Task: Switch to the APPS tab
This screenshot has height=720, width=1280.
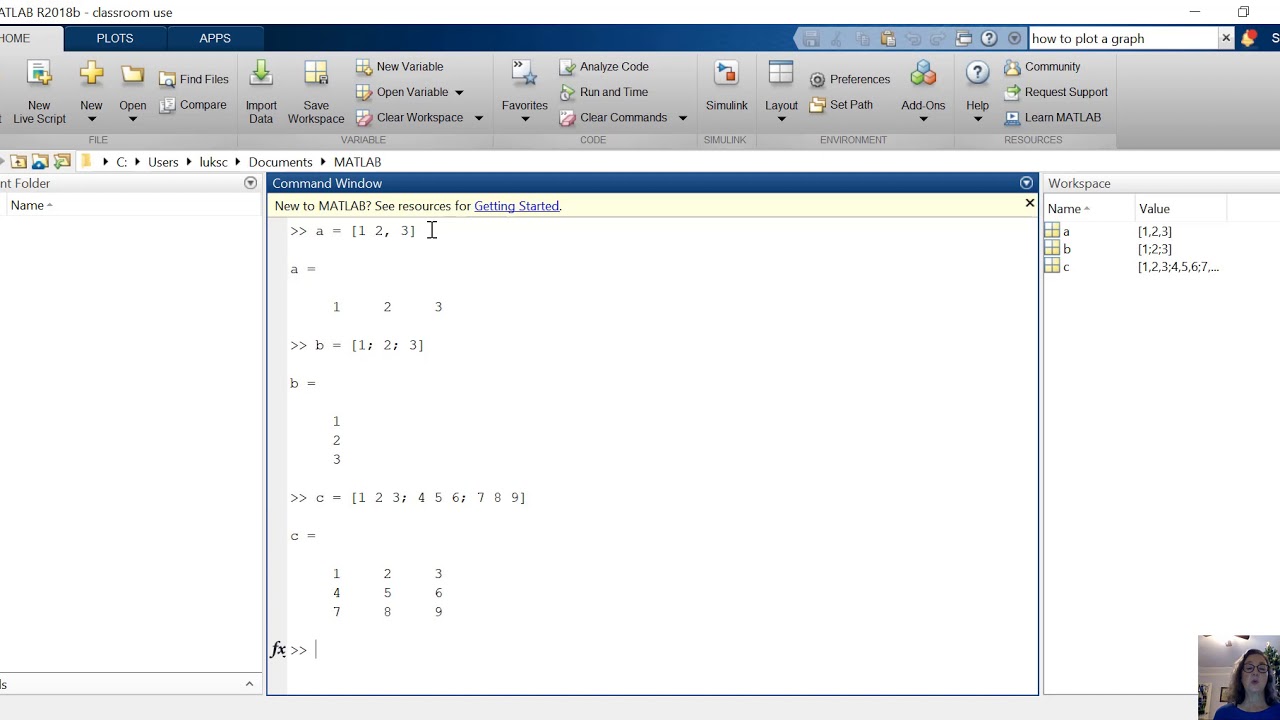Action: [215, 38]
